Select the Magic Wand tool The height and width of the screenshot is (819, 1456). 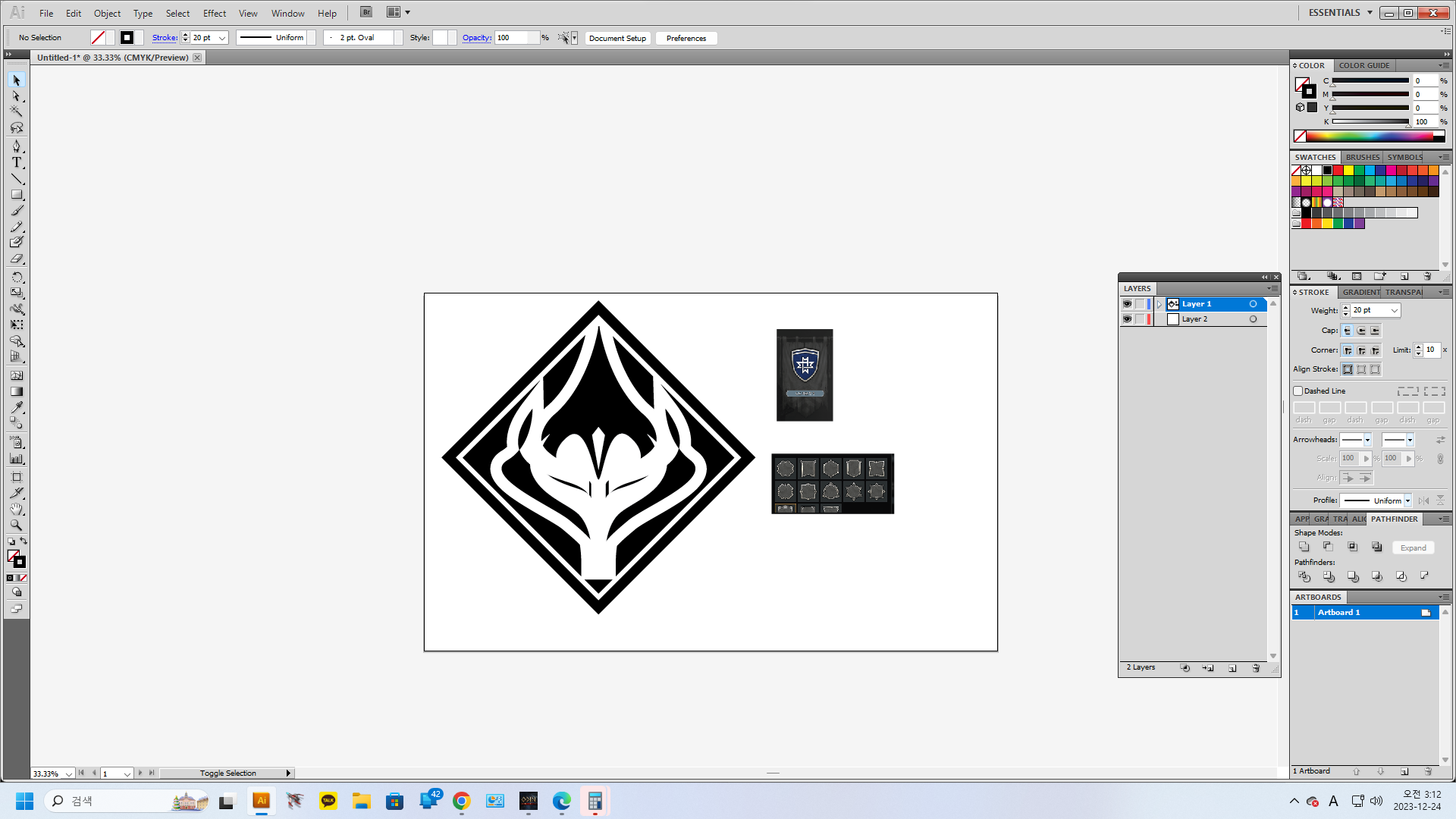point(17,111)
